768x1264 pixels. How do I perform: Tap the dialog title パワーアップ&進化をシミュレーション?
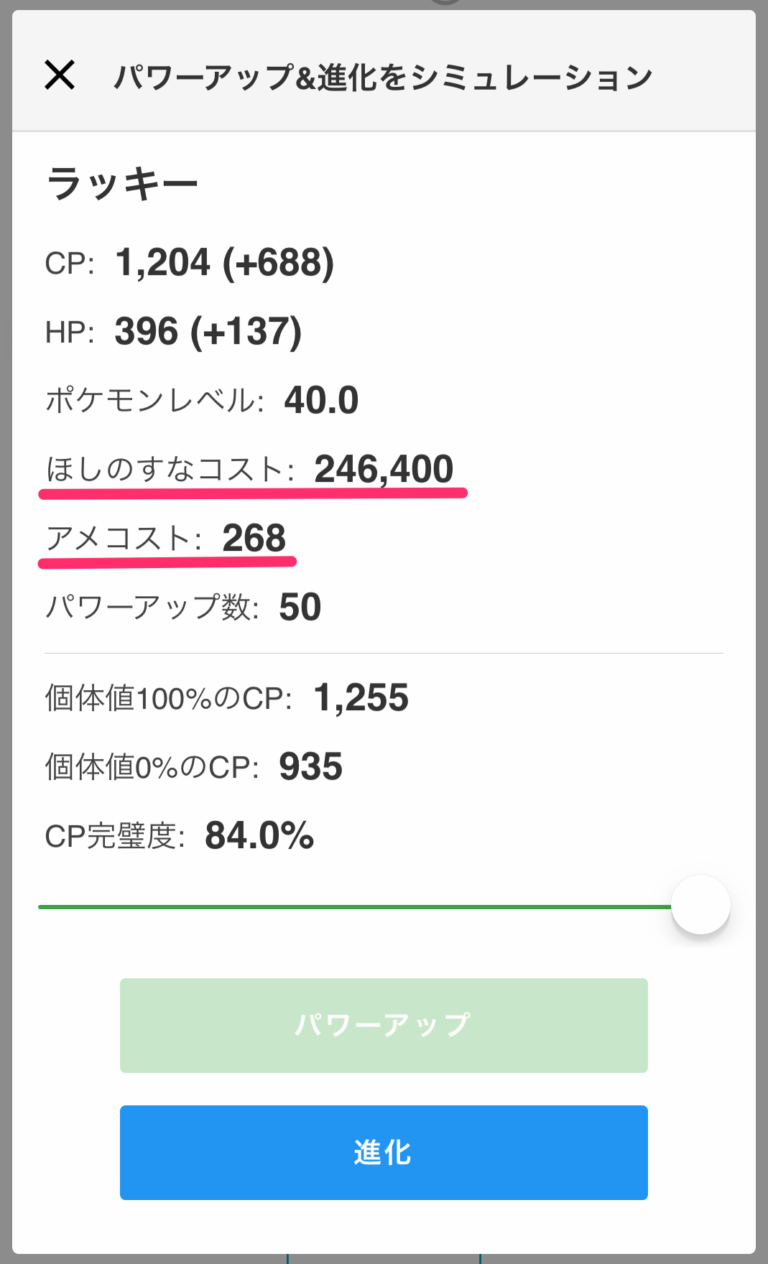[387, 75]
